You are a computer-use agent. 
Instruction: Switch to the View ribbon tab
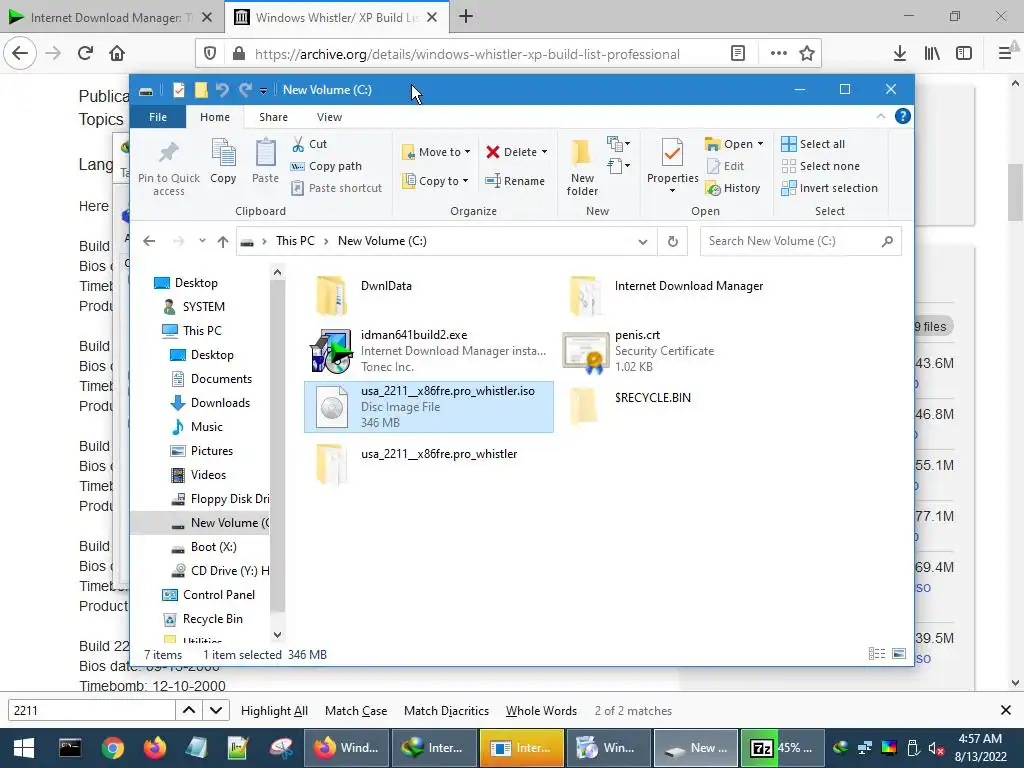coord(329,117)
